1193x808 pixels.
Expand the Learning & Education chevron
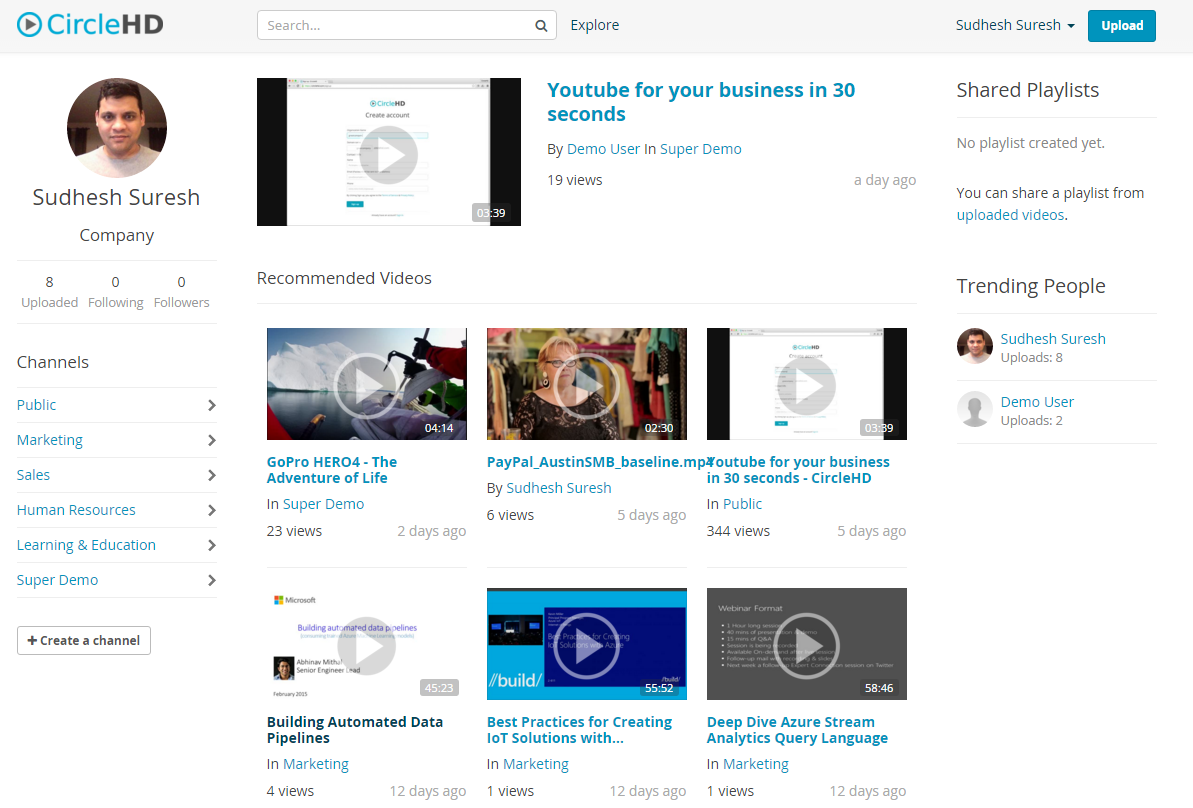[212, 546]
